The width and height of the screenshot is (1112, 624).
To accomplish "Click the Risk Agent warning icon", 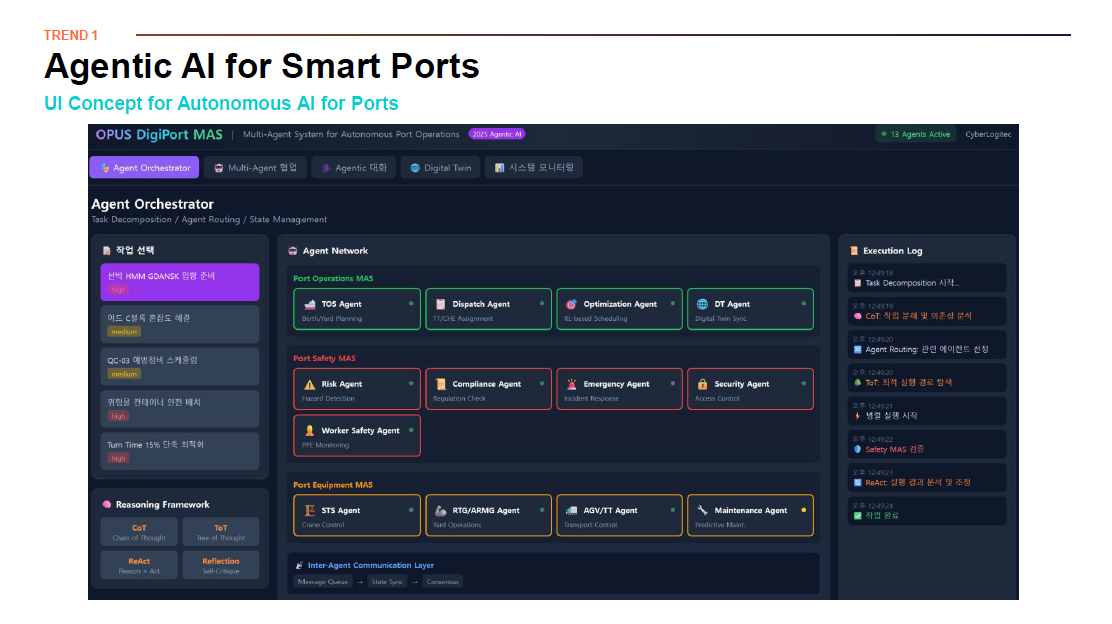I will click(x=309, y=384).
